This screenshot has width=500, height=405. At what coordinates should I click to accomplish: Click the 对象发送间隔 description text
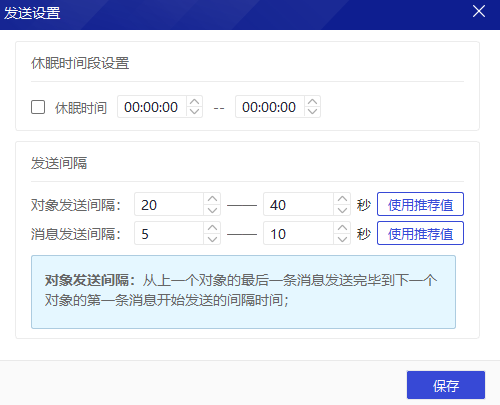(x=241, y=290)
